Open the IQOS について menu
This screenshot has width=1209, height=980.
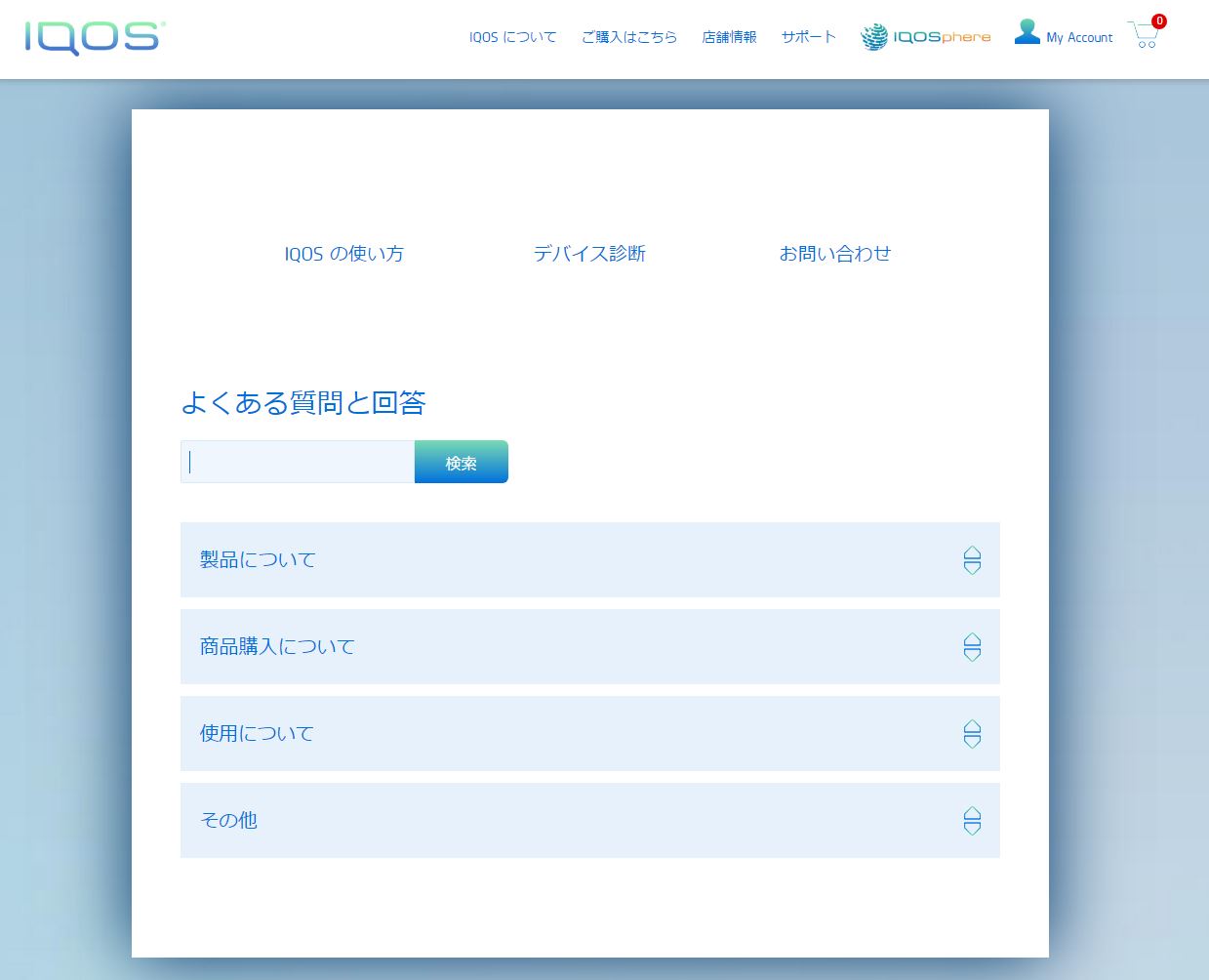pyautogui.click(x=512, y=37)
